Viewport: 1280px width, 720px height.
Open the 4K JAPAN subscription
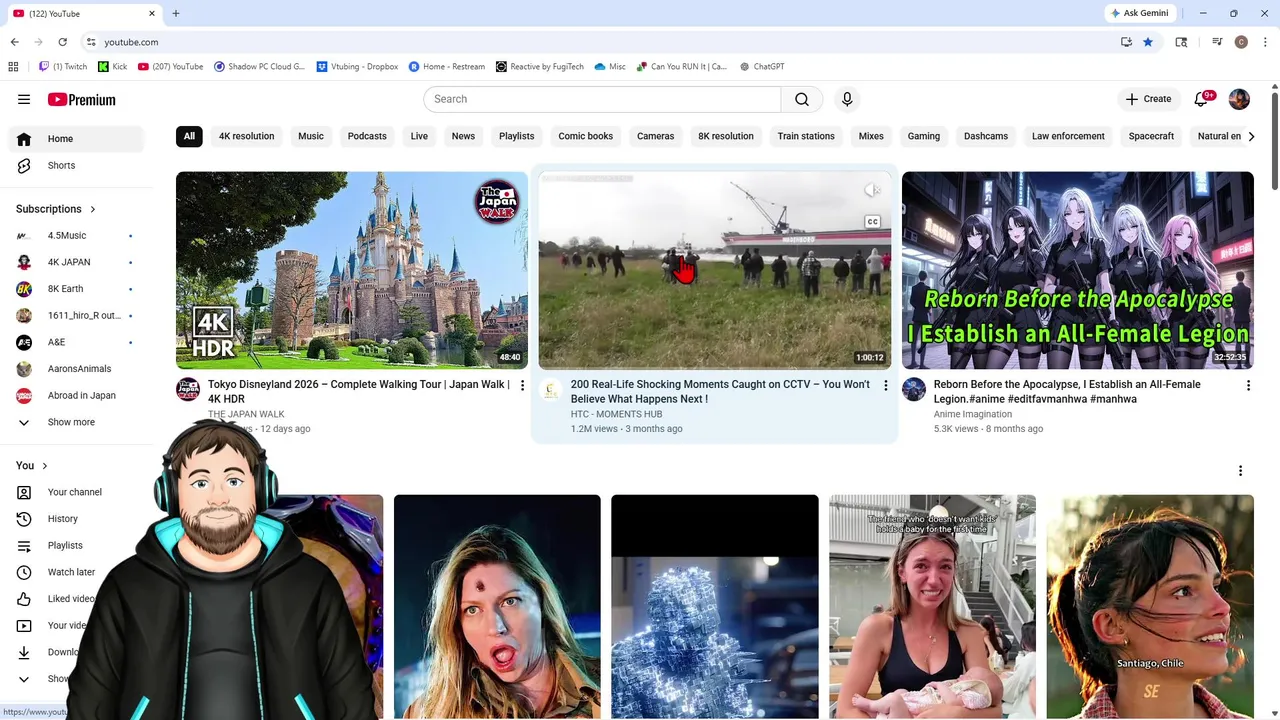pyautogui.click(x=76, y=263)
